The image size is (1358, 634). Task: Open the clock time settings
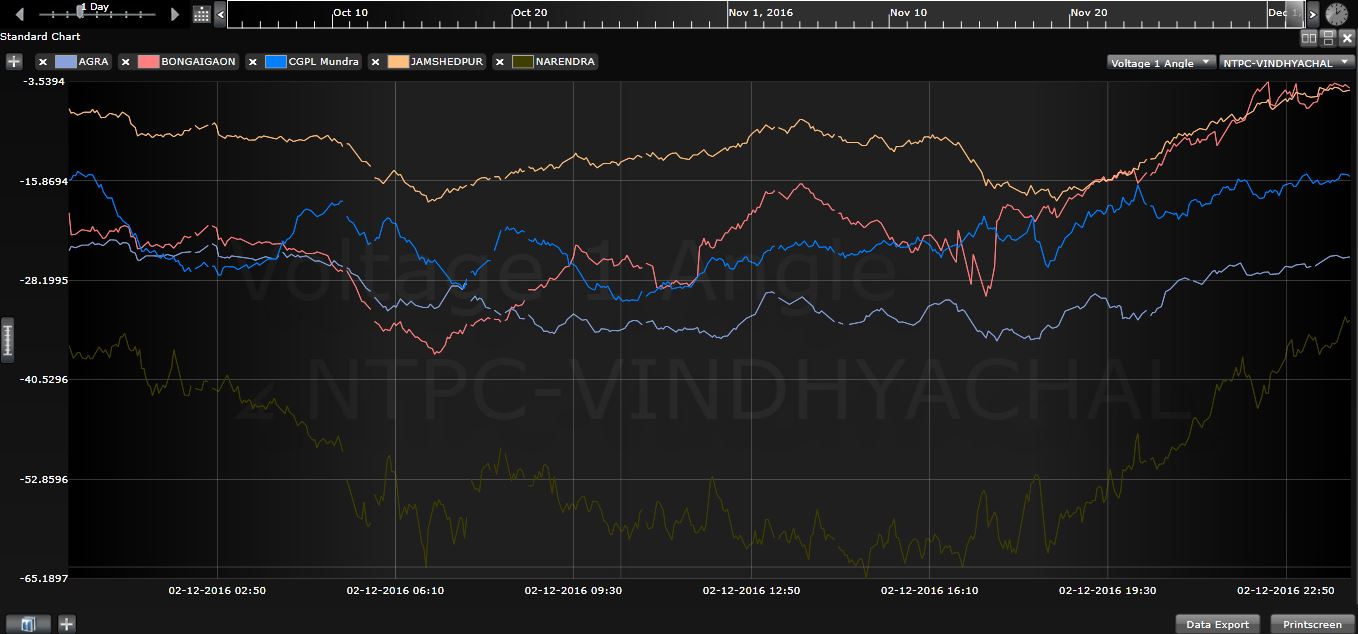pos(1336,13)
